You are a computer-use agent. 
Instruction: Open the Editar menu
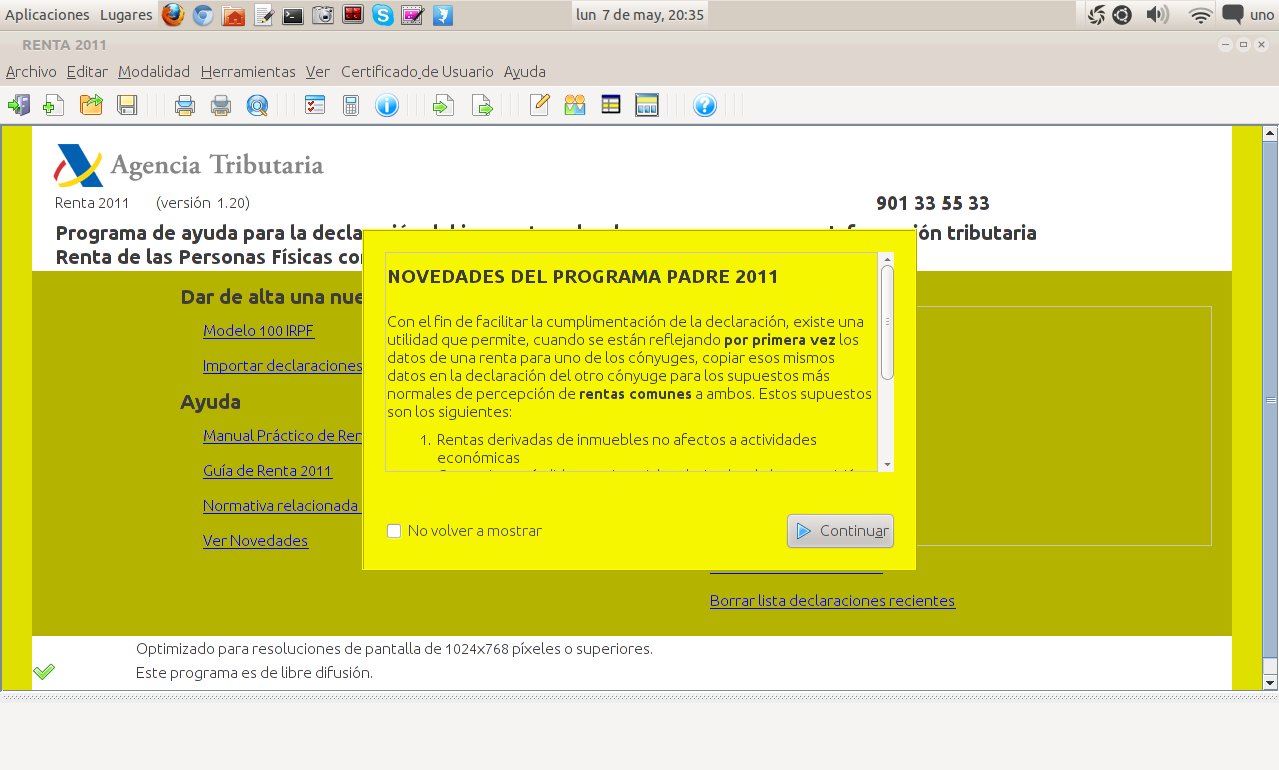point(87,72)
